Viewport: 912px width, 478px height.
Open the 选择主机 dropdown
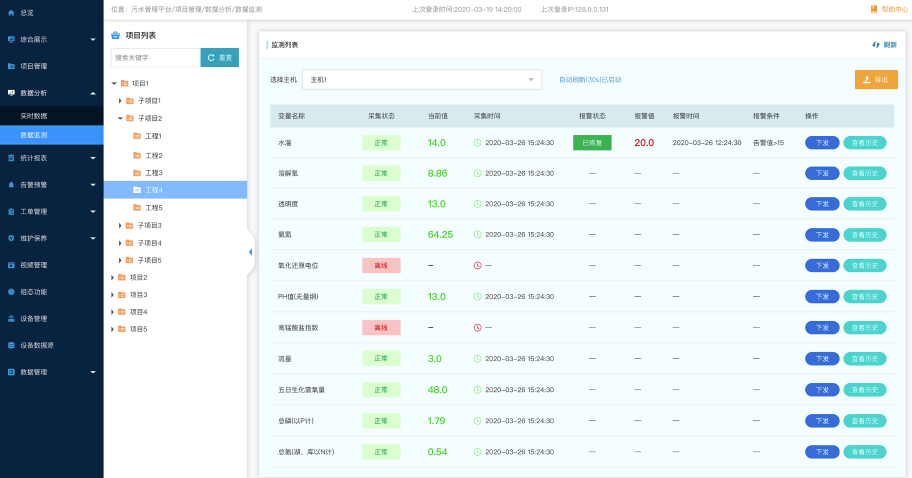point(421,79)
